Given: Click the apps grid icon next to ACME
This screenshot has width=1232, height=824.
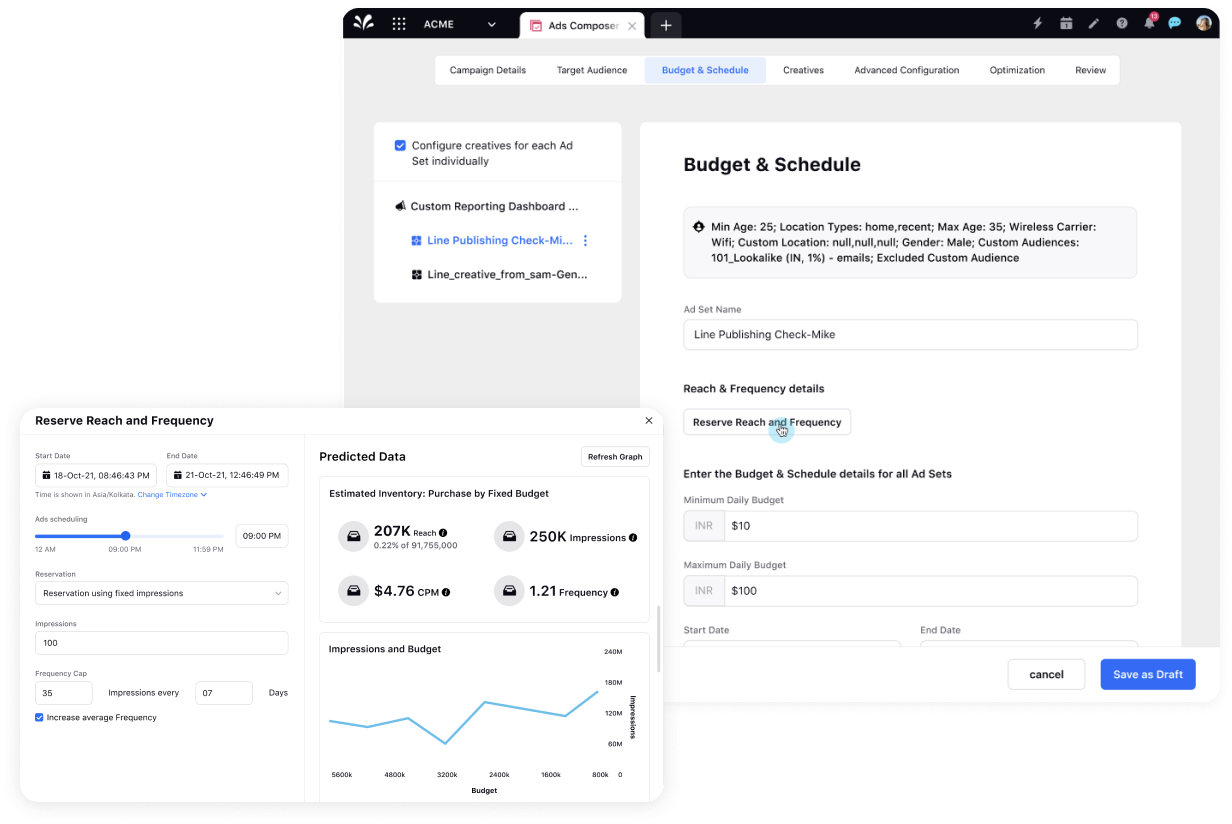Looking at the screenshot, I should 398,23.
